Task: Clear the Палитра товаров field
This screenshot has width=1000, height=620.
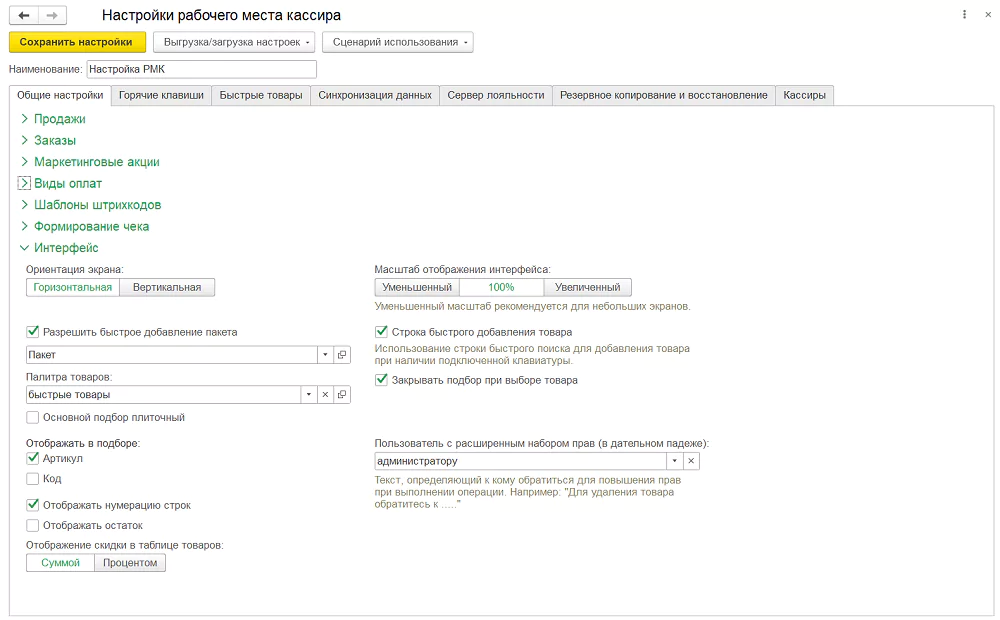Action: tap(325, 395)
